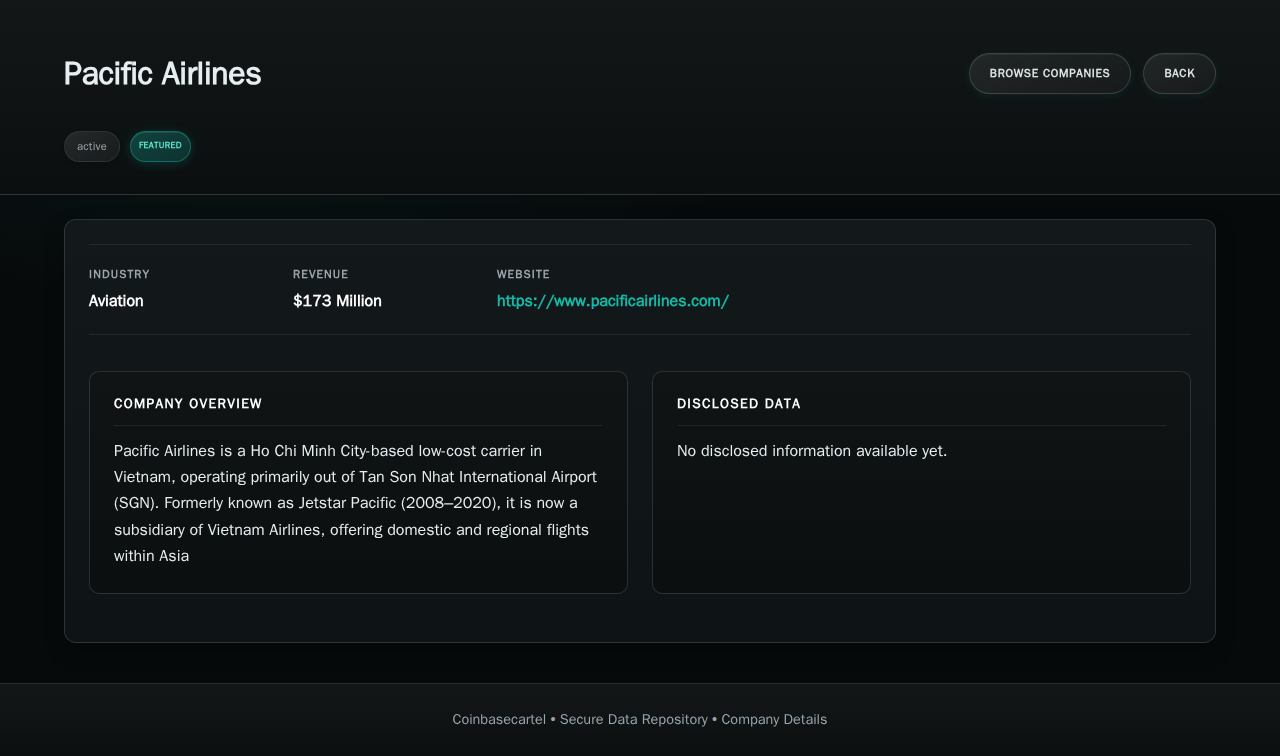Click the Browse Companies button
The height and width of the screenshot is (756, 1280).
click(1049, 74)
